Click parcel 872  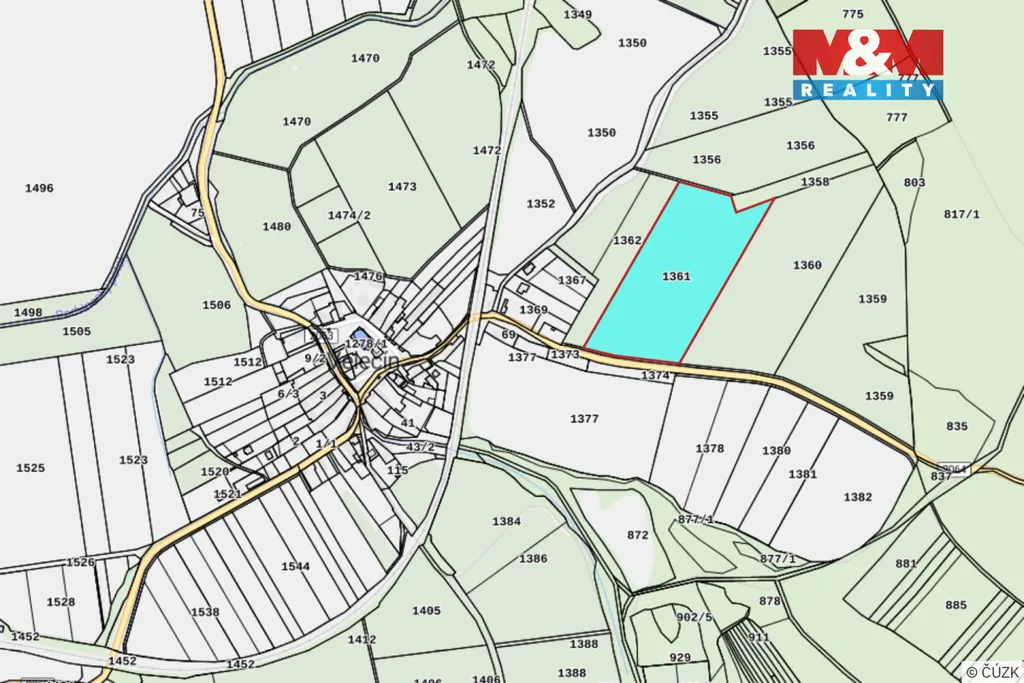[x=637, y=535]
